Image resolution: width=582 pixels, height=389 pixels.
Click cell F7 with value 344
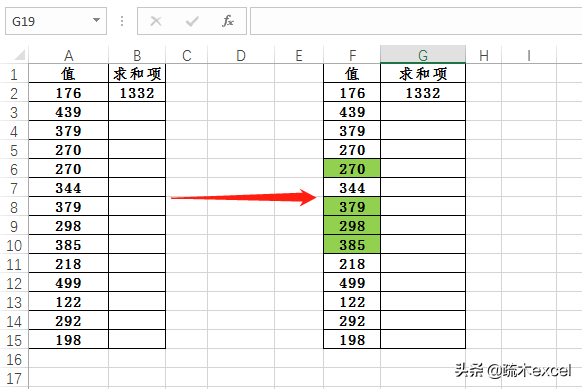click(352, 187)
